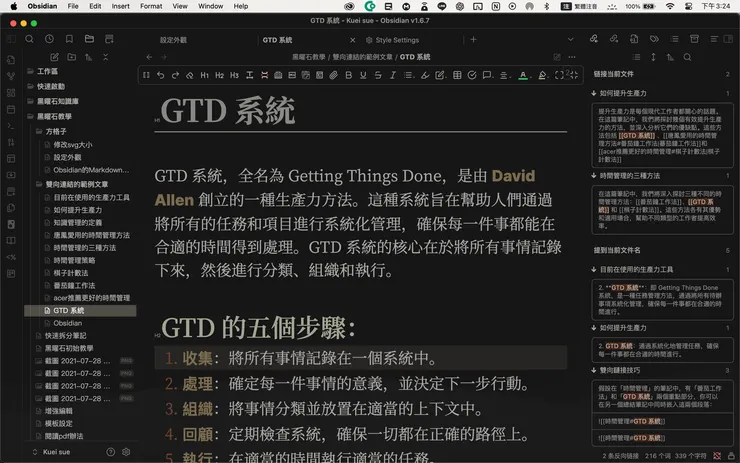Click the Kuei sue vault switcher

[x=52, y=452]
